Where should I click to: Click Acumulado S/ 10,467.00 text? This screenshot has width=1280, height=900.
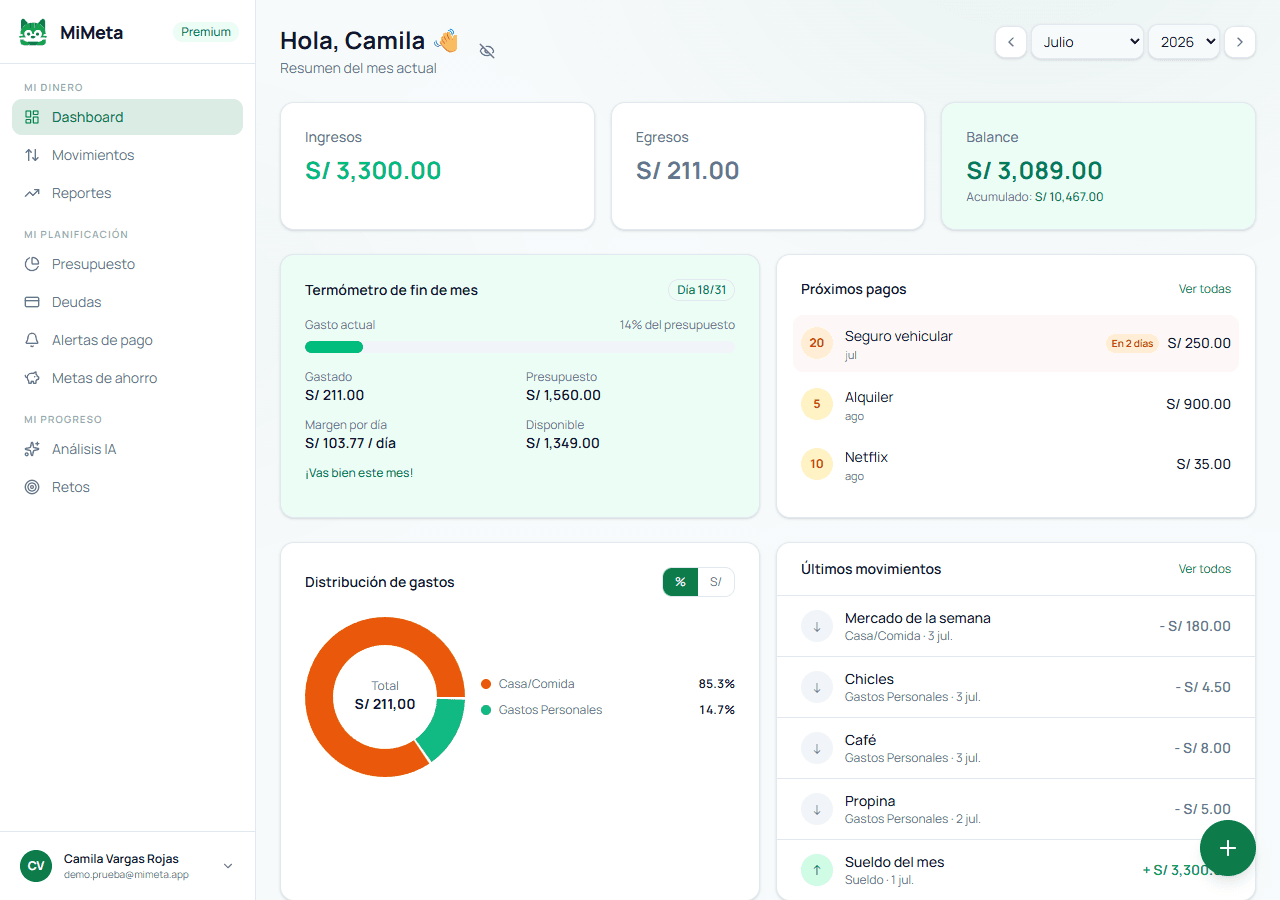pos(1035,197)
